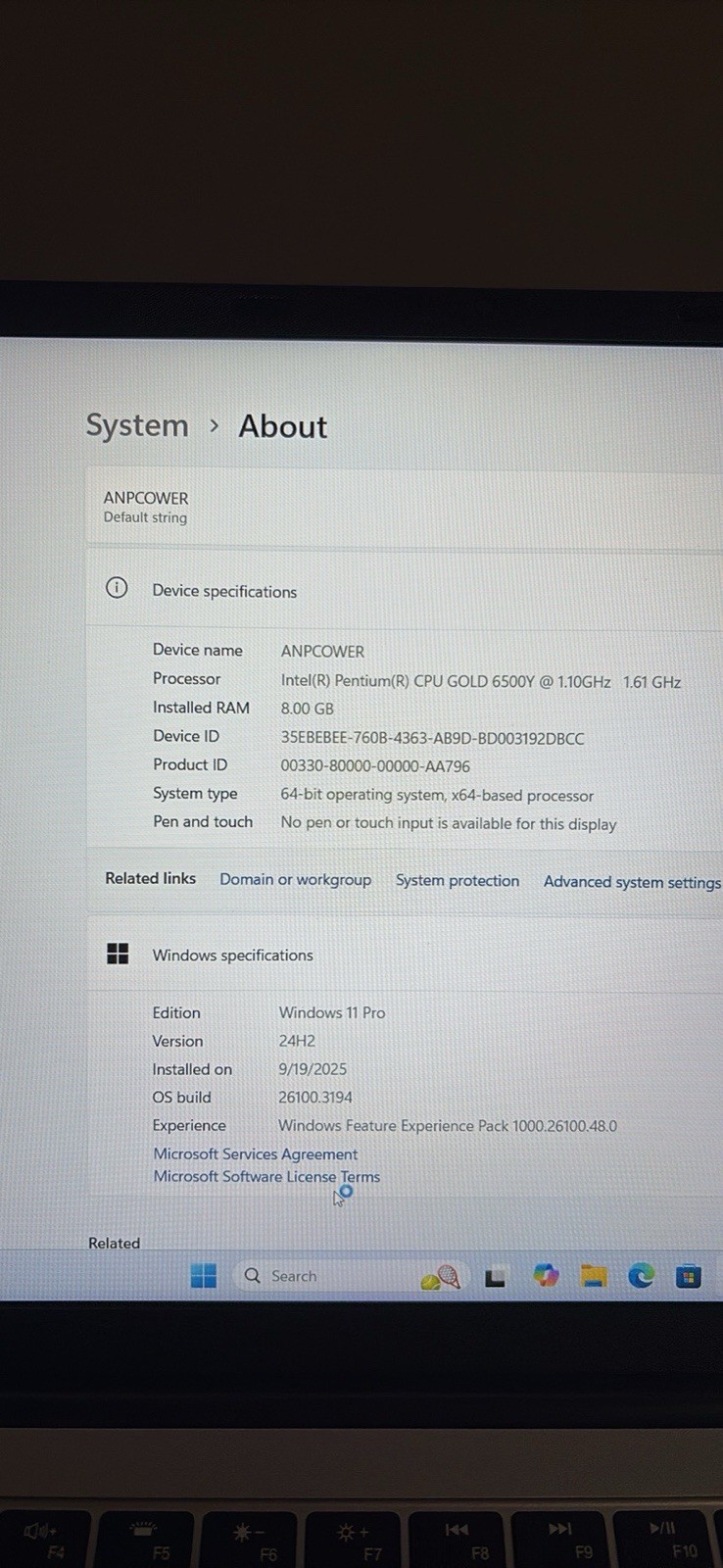Open the Windows Start menu

(204, 1275)
